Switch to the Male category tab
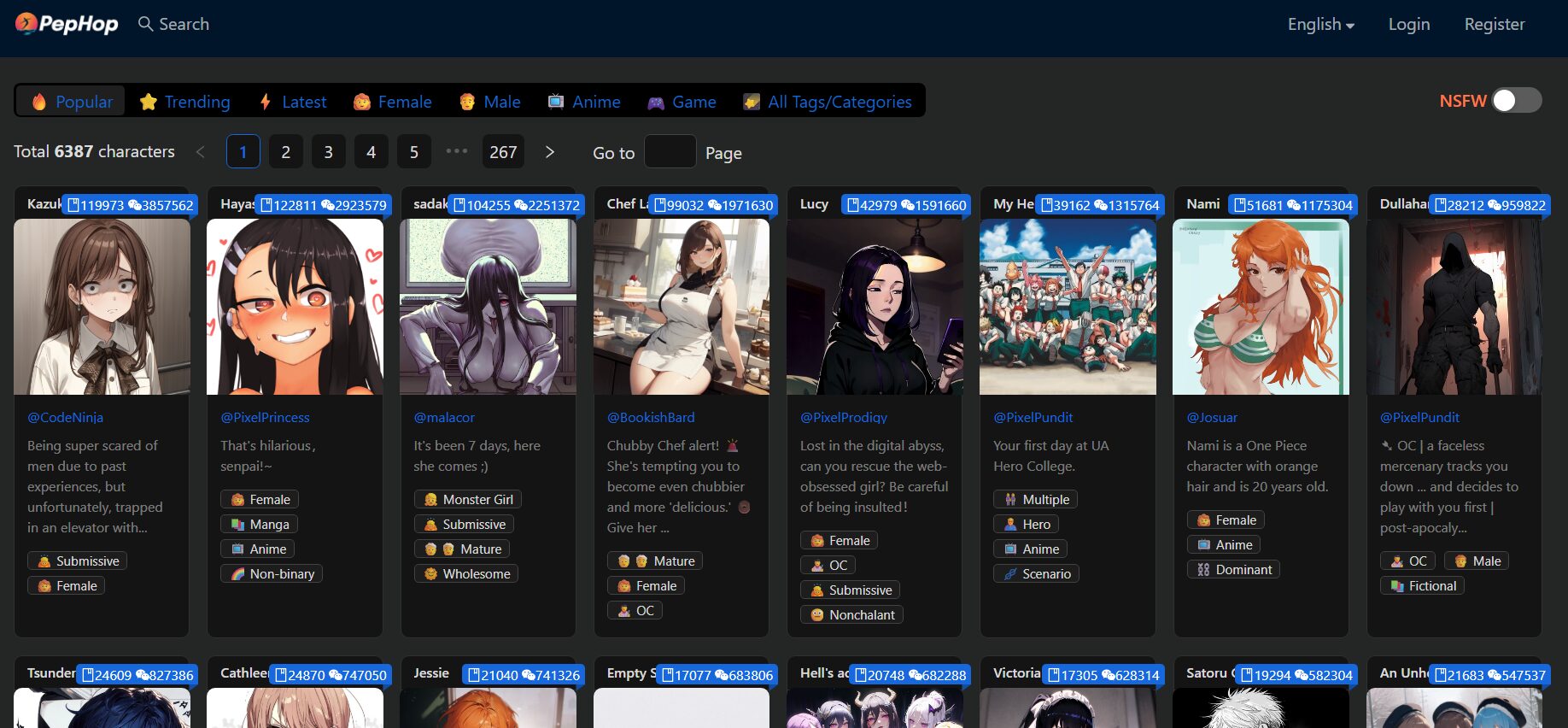Screen dimensions: 1568x728 point(490,102)
